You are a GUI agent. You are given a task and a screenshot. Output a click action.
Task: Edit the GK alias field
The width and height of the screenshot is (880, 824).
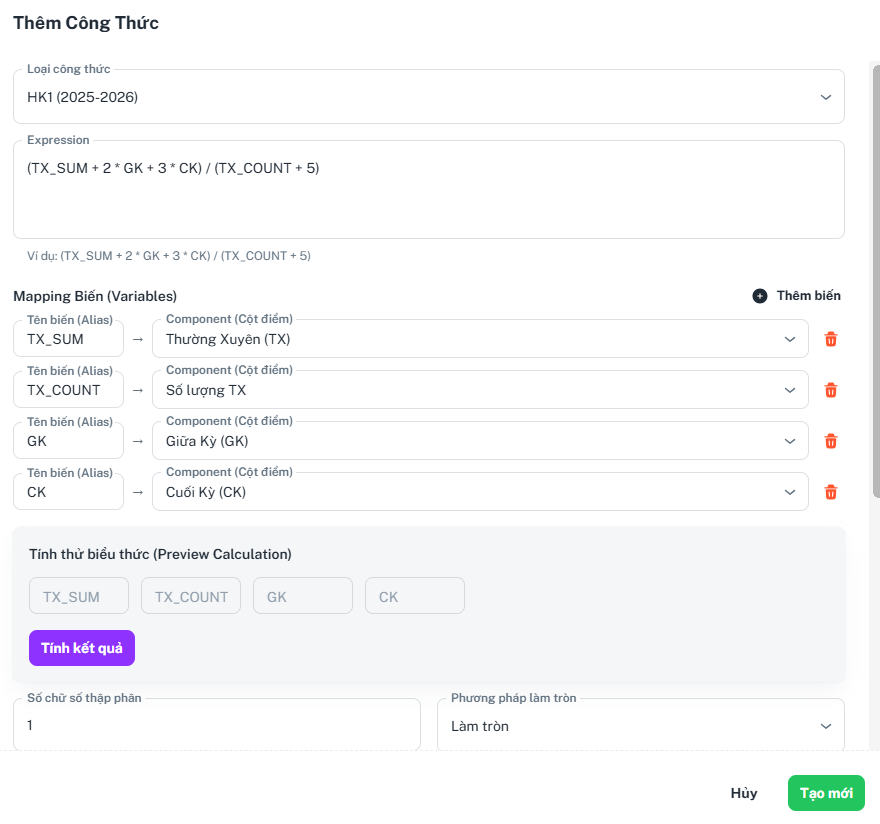68,441
